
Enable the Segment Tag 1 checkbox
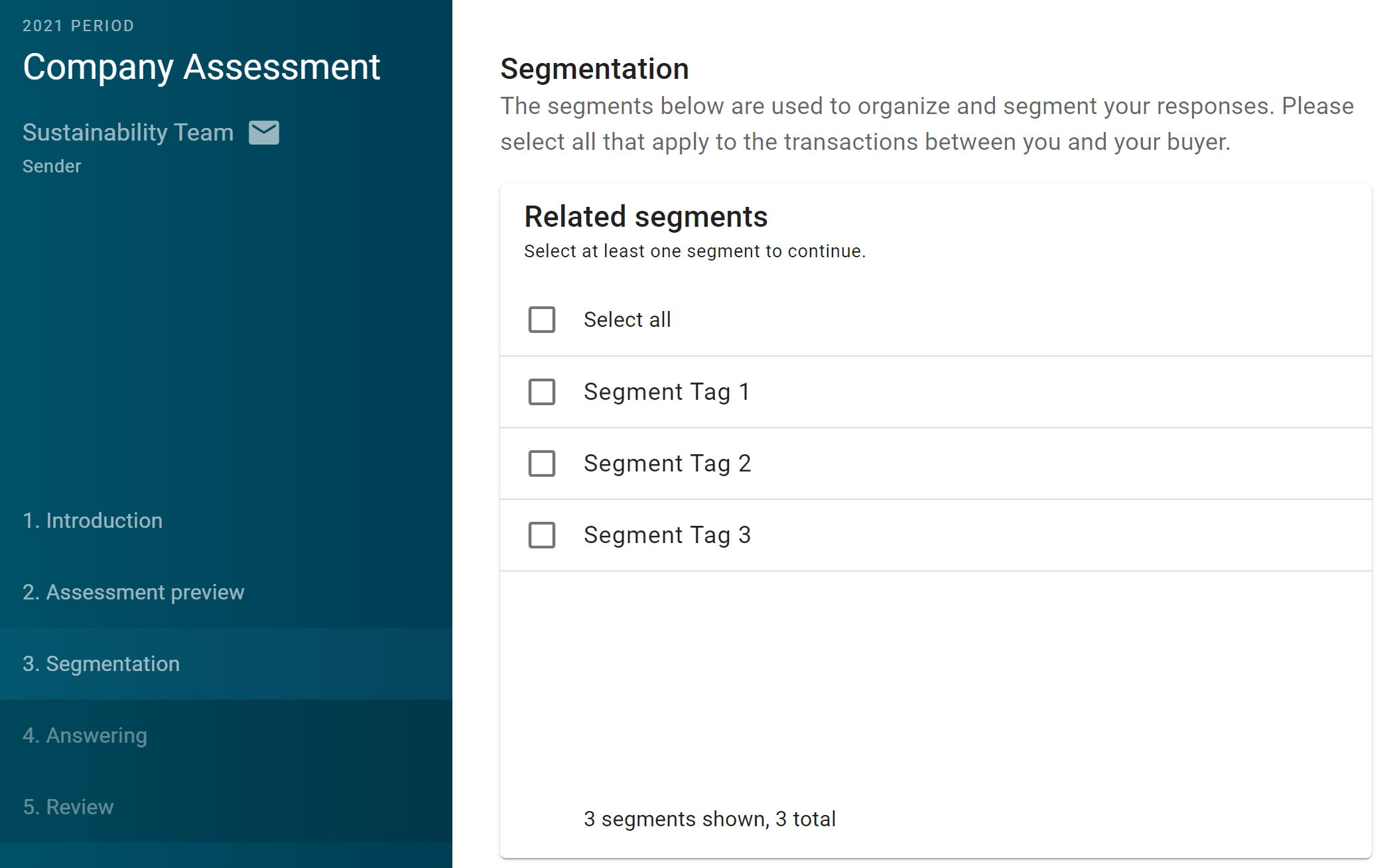tap(541, 392)
